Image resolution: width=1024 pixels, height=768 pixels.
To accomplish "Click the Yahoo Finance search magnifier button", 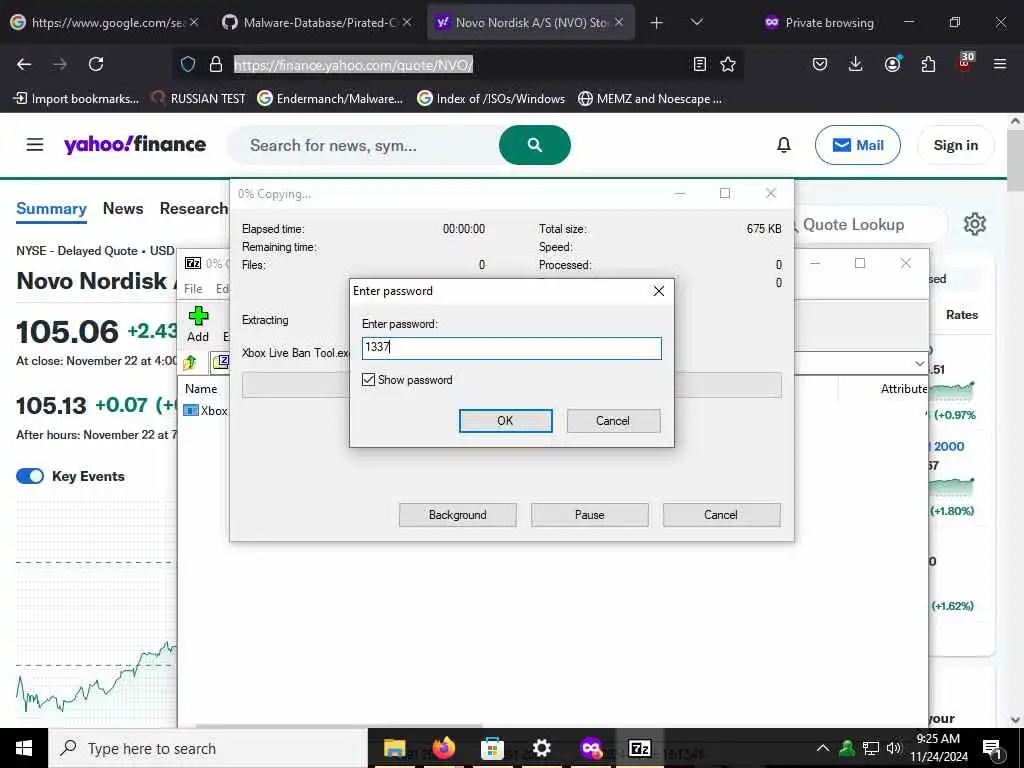I will (534, 145).
